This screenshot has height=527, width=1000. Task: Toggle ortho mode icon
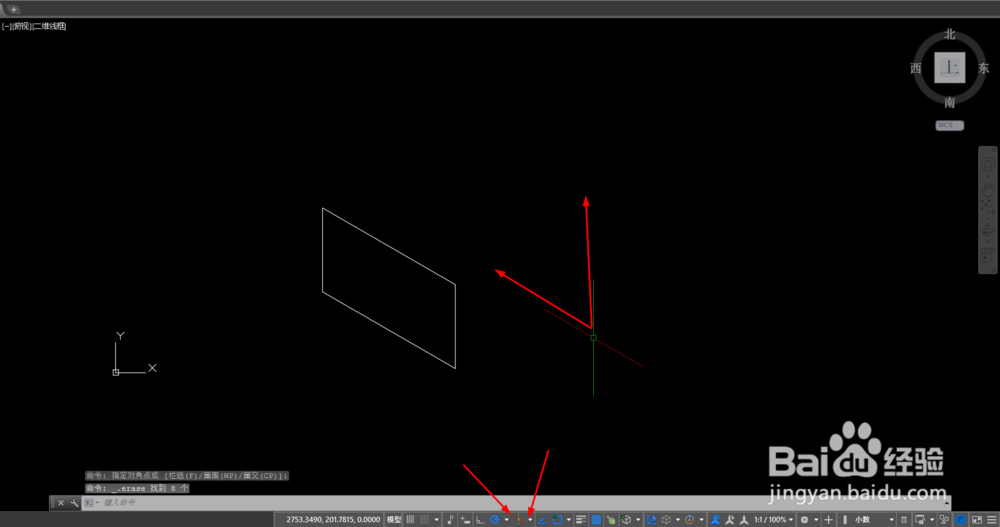[x=480, y=519]
